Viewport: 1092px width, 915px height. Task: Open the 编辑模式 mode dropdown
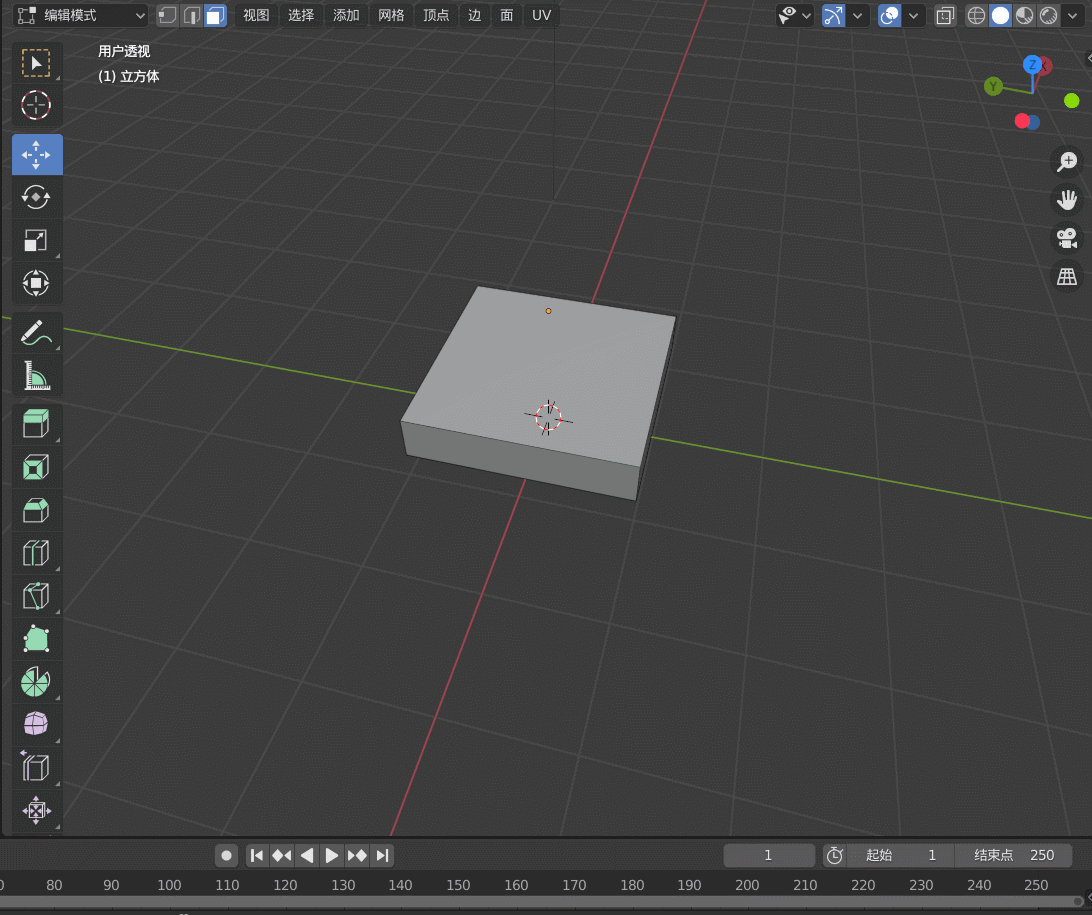[x=79, y=15]
